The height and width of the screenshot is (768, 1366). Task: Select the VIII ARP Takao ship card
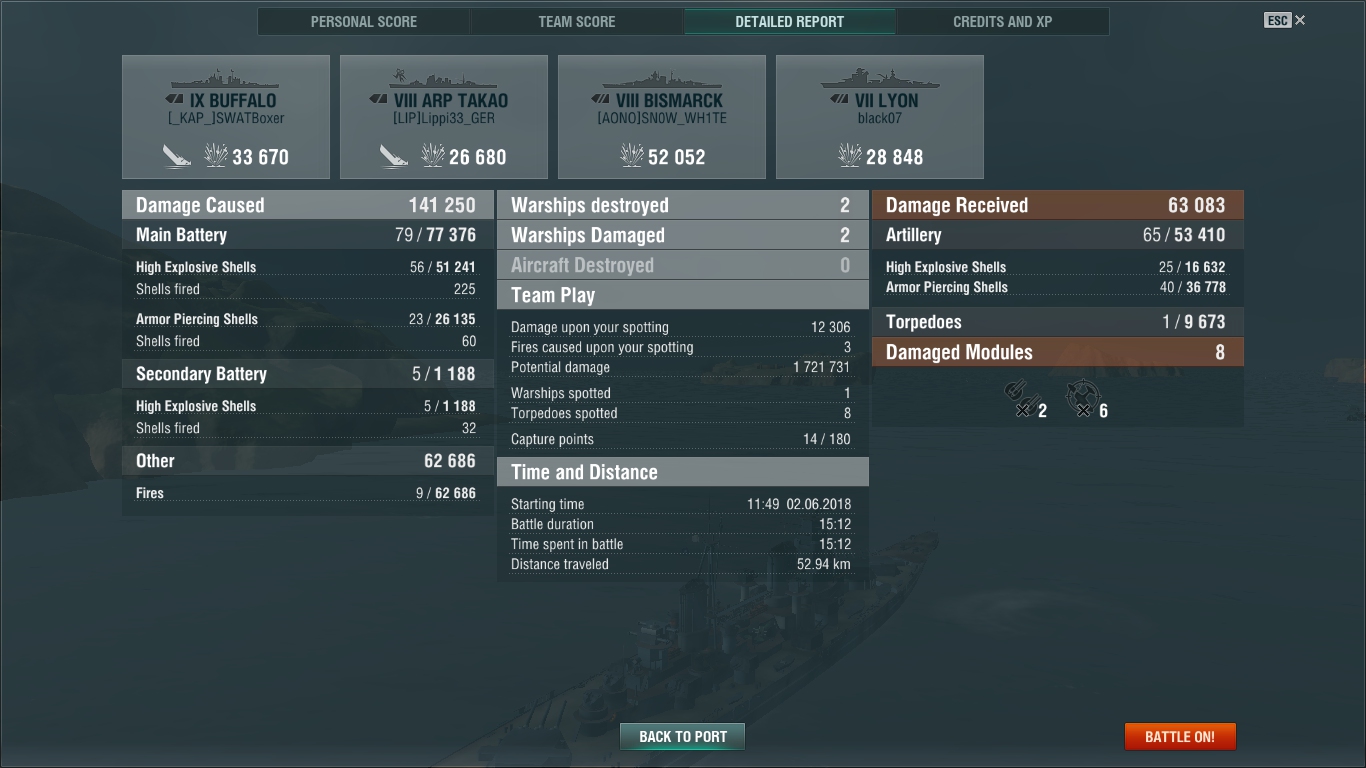click(x=444, y=117)
